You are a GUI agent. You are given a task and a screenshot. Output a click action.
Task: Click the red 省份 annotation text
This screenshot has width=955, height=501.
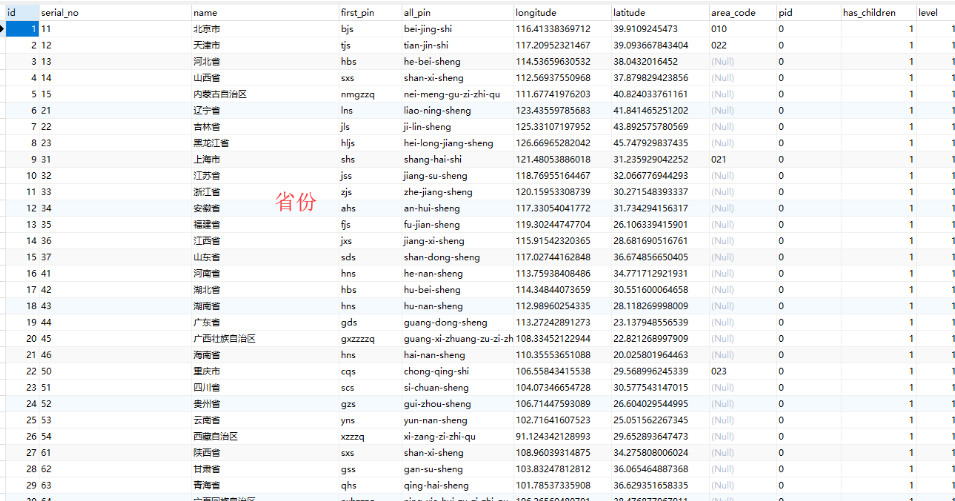296,202
